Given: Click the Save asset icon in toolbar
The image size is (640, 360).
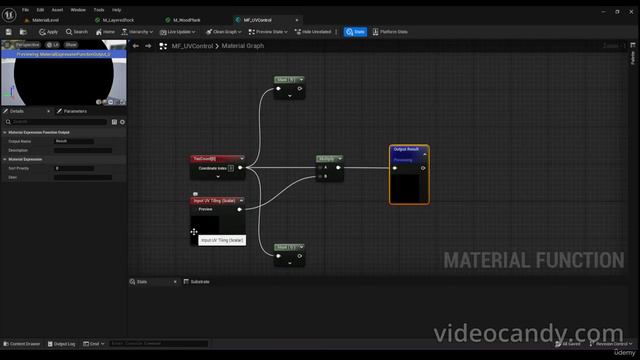Looking at the screenshot, I should coord(9,32).
